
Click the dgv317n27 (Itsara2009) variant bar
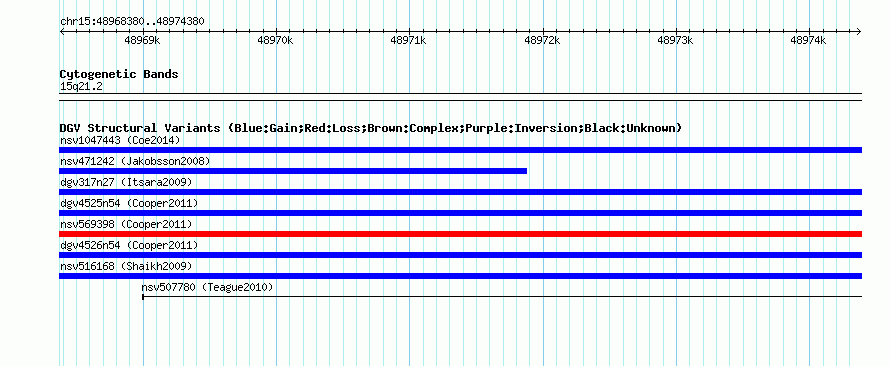pos(460,192)
